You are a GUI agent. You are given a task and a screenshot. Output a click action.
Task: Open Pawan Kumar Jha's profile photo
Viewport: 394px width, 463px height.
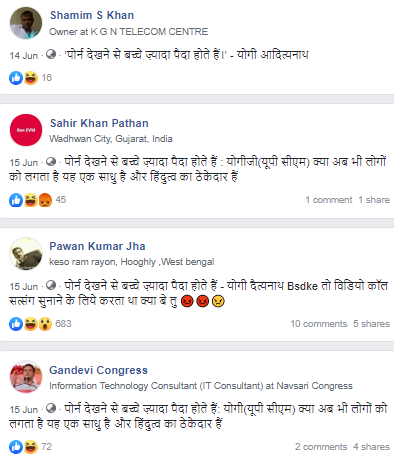pyautogui.click(x=26, y=254)
